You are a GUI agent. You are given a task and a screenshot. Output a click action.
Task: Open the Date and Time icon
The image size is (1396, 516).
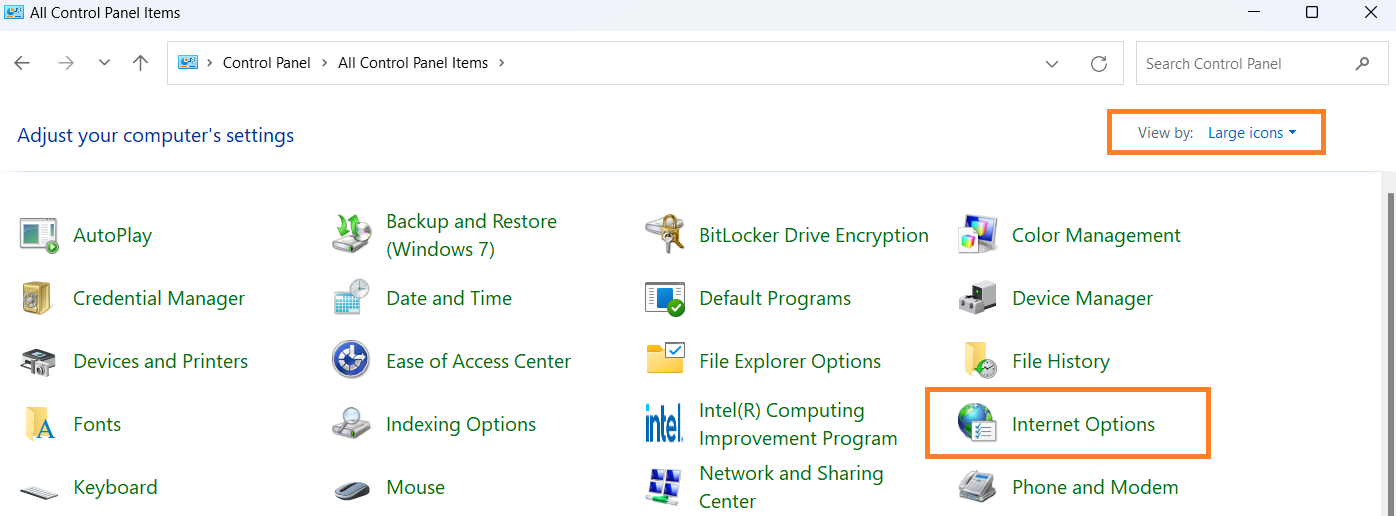(351, 298)
